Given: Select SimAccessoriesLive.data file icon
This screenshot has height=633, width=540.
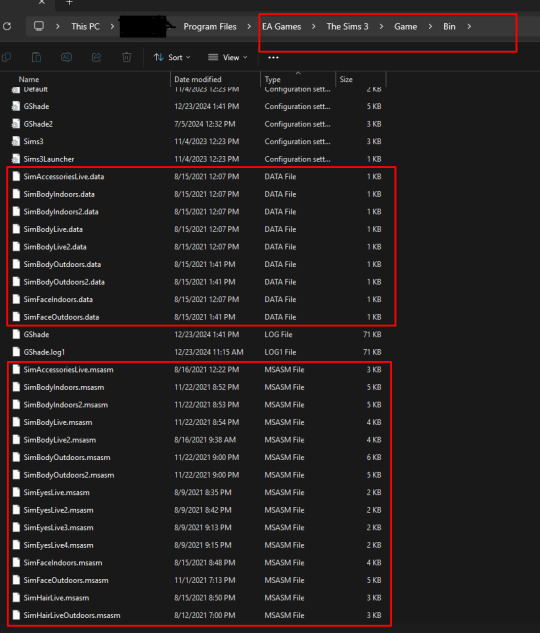Looking at the screenshot, I should click(x=16, y=176).
